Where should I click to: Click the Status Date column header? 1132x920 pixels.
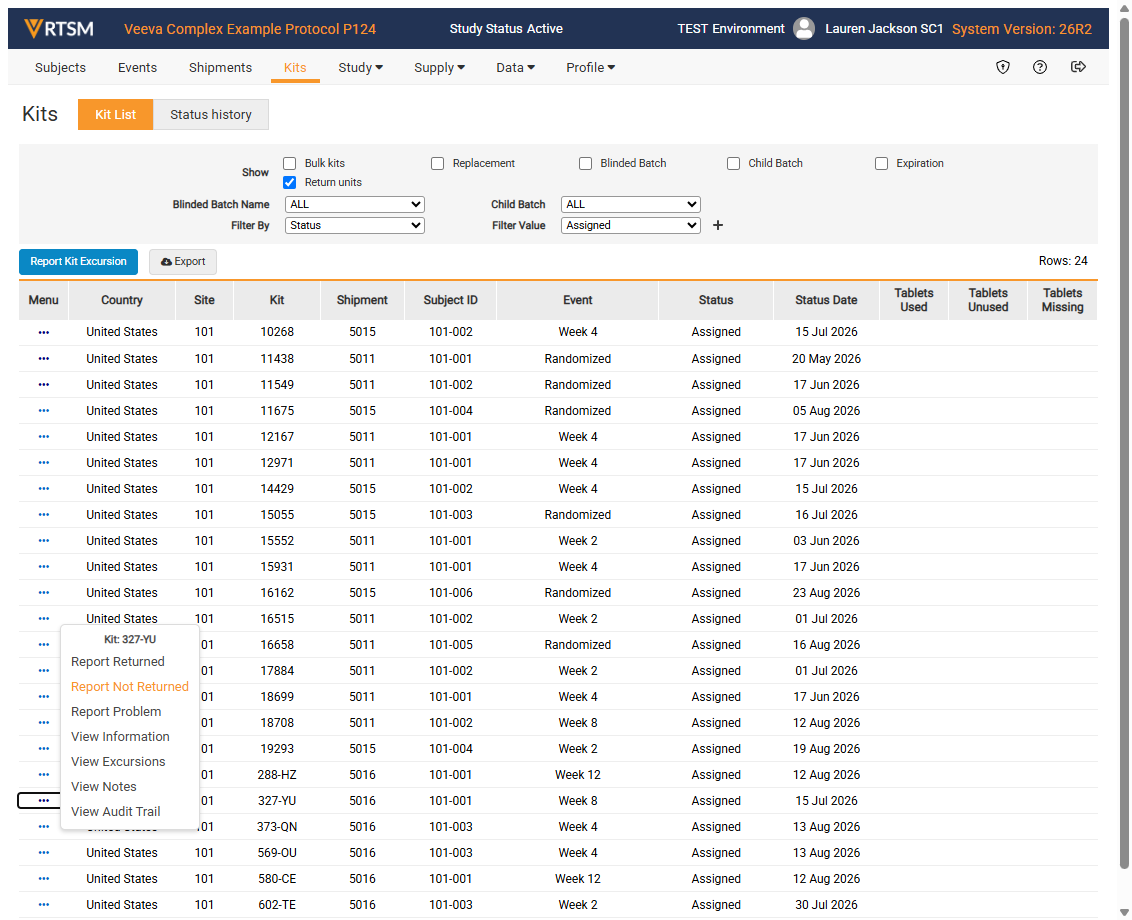point(827,300)
